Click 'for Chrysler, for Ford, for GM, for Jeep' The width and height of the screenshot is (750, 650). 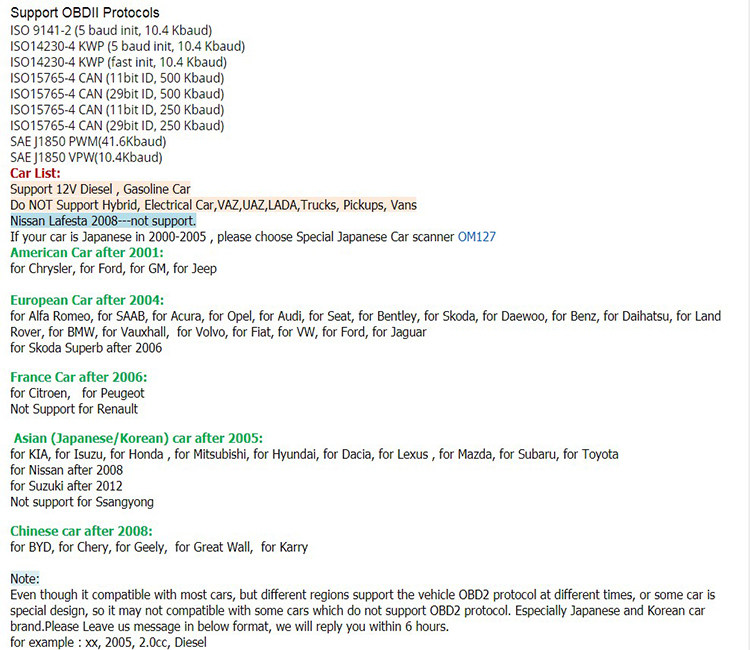113,268
